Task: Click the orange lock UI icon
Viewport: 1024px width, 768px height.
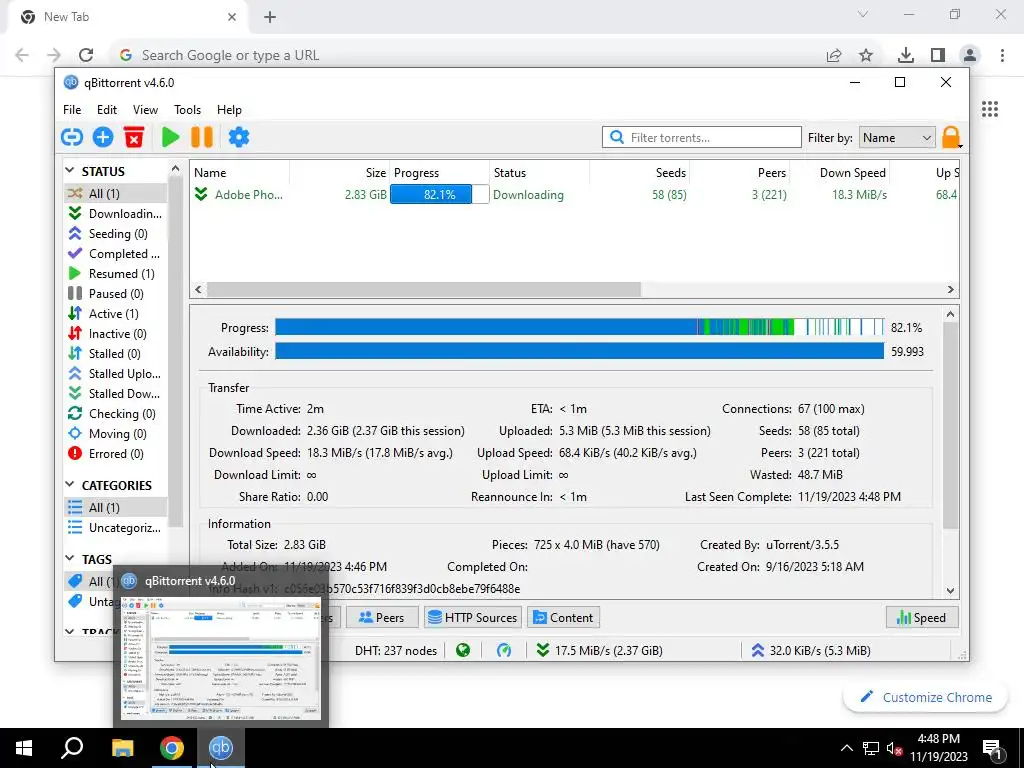Action: (x=951, y=137)
